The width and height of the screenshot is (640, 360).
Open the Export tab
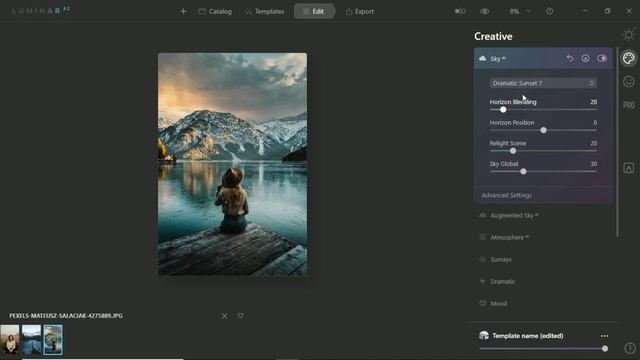[360, 11]
